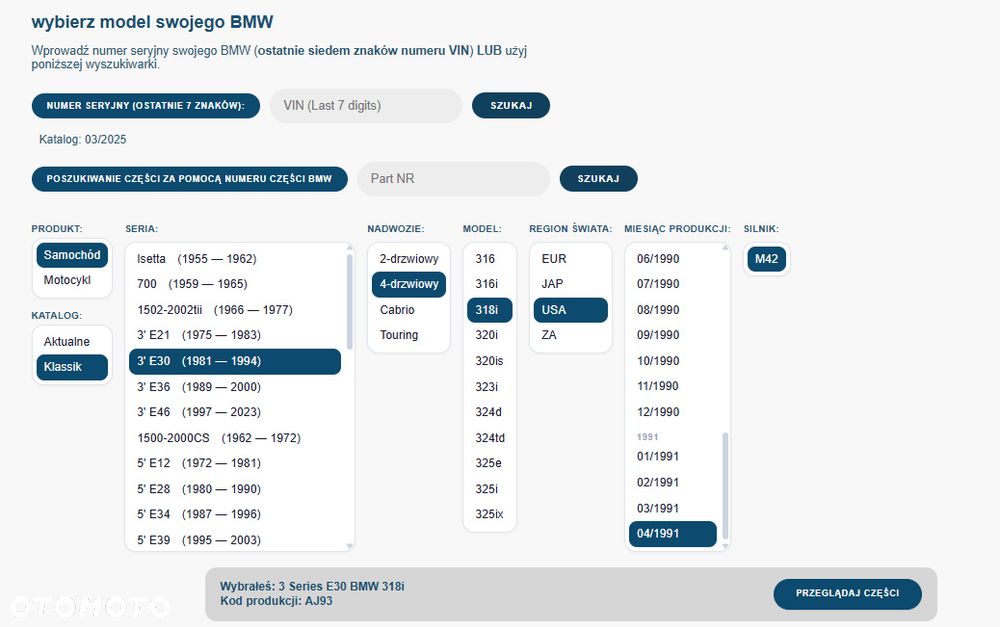Pick the 325i model
Screen dimensions: 1000x627
point(489,489)
